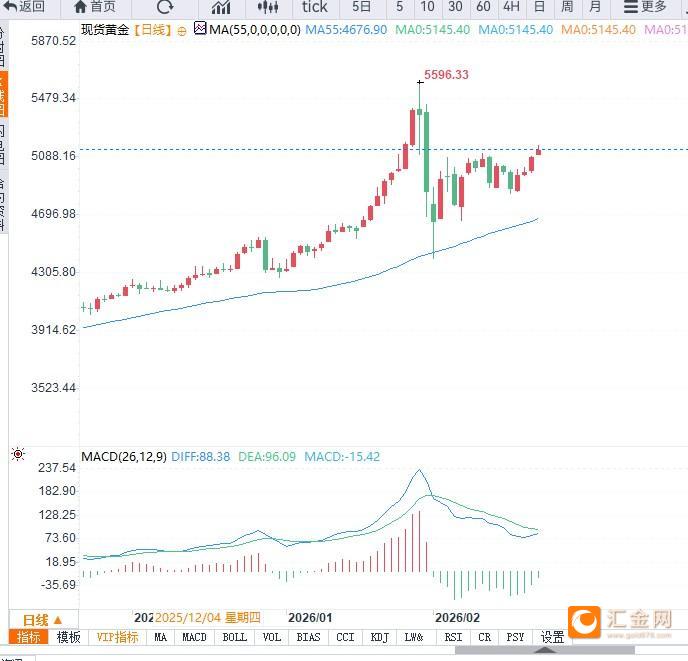Select the VOL indicator button
This screenshot has height=661, width=688.
[272, 637]
